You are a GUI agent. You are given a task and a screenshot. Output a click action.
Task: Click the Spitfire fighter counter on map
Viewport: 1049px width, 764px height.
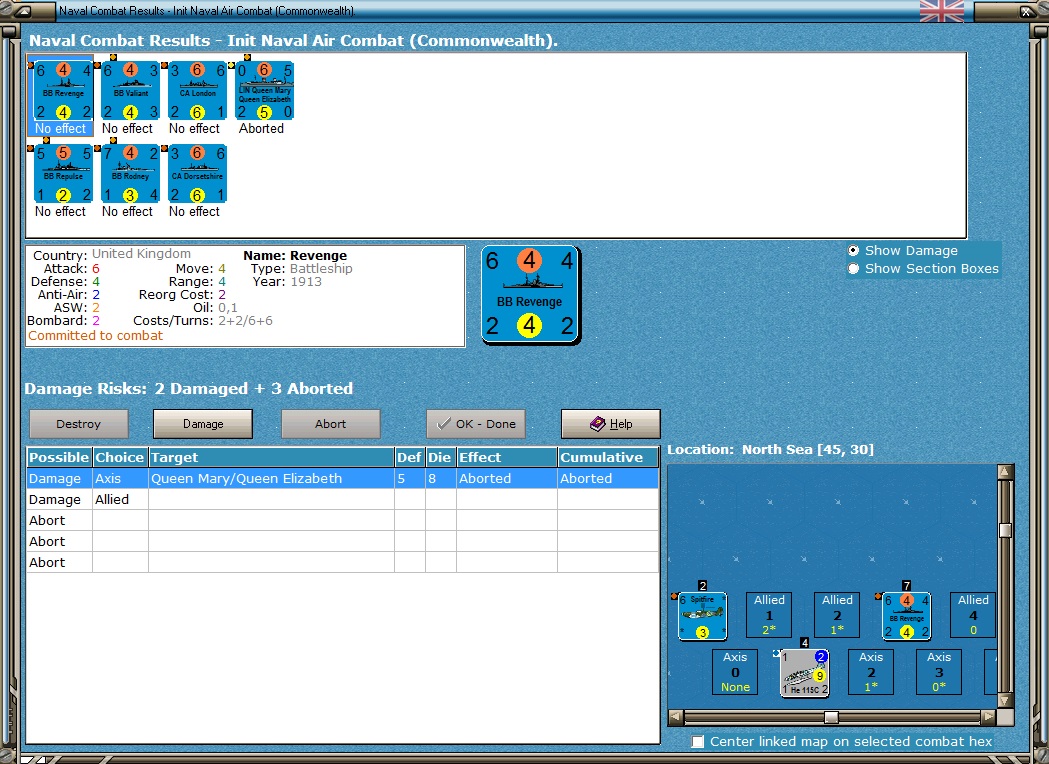pos(702,616)
